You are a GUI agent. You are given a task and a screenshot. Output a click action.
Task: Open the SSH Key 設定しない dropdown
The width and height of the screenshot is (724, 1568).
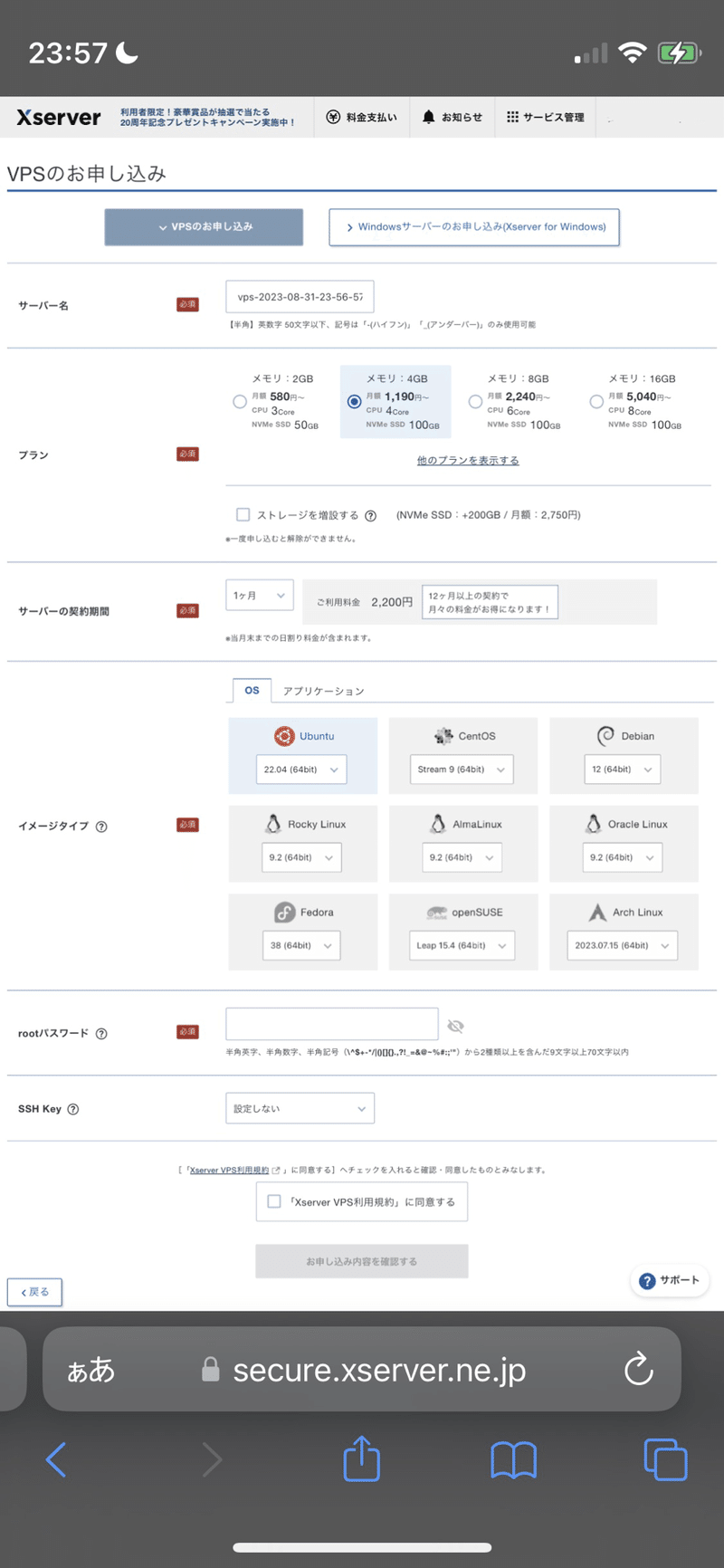[x=300, y=1108]
